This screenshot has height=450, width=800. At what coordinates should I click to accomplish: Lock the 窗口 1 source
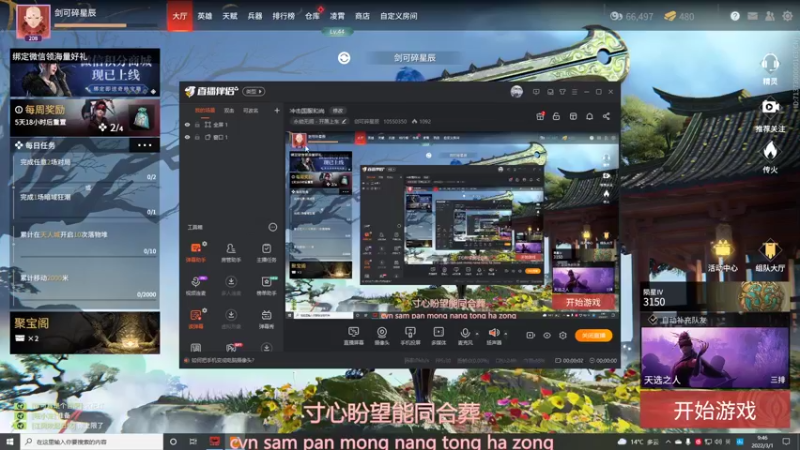click(x=197, y=137)
